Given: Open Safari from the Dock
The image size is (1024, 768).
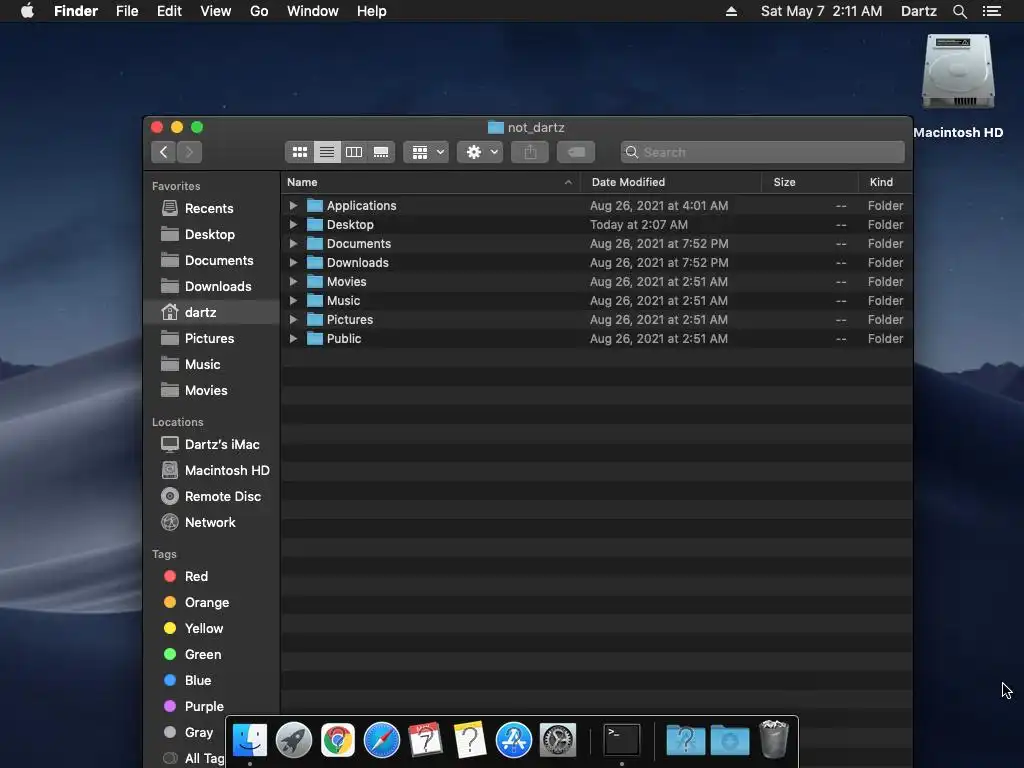Looking at the screenshot, I should click(381, 740).
